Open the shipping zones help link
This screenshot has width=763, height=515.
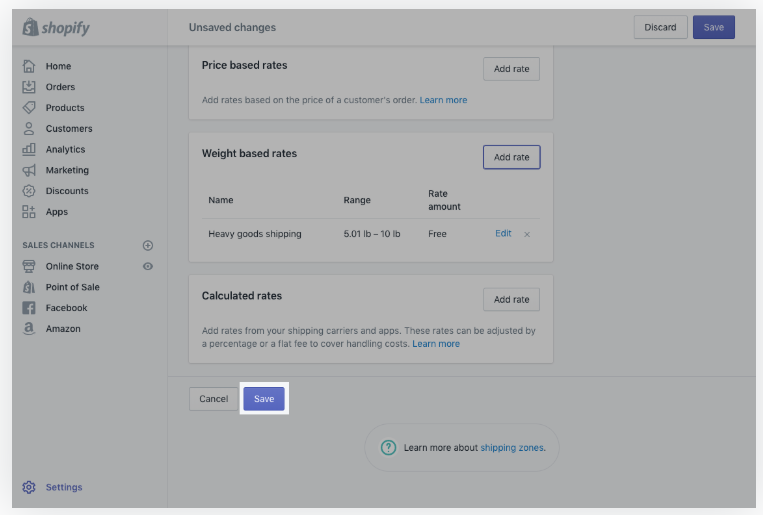click(x=512, y=448)
